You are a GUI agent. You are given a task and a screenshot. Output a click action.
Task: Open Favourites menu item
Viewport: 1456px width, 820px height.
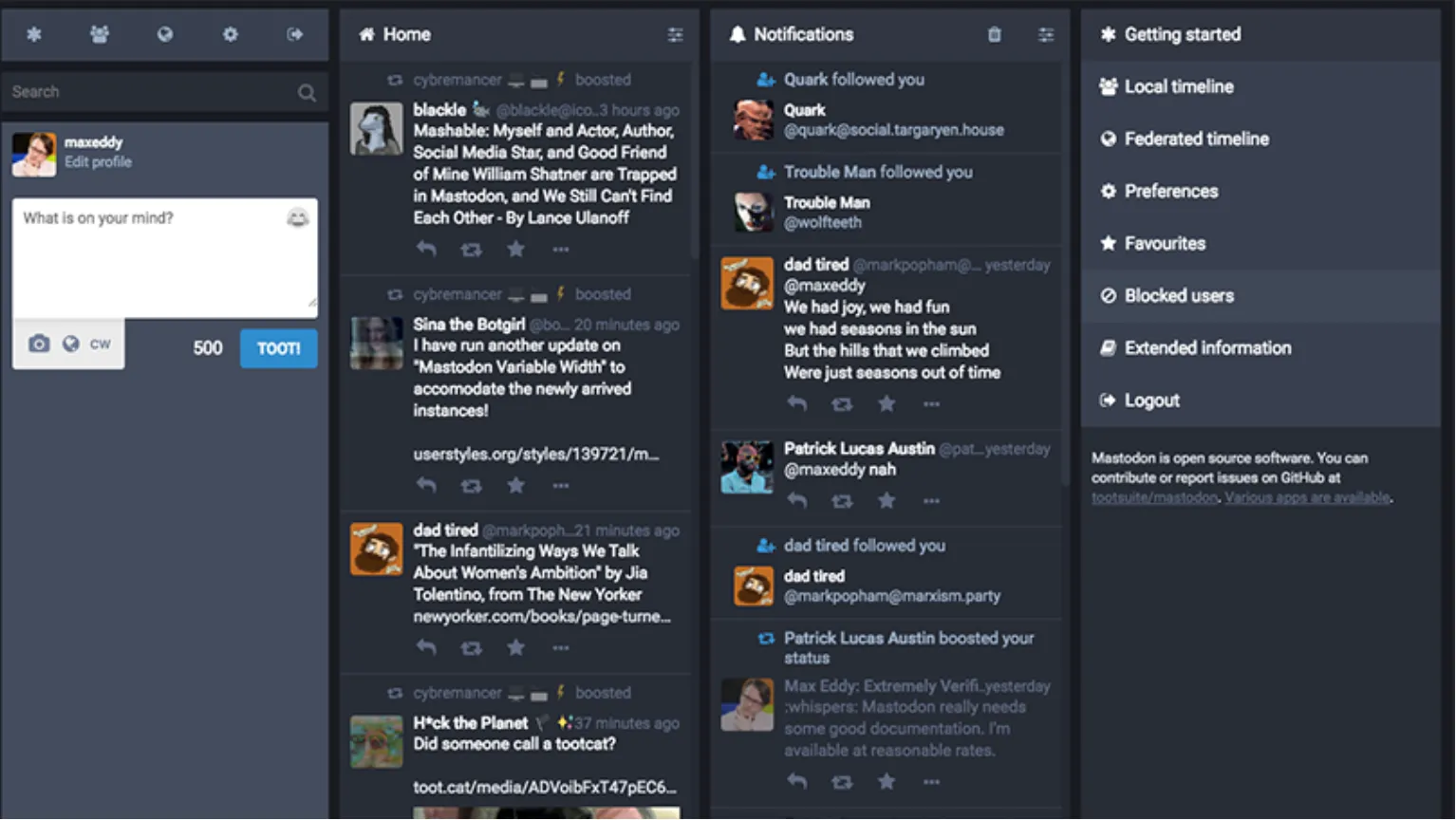coord(1260,244)
